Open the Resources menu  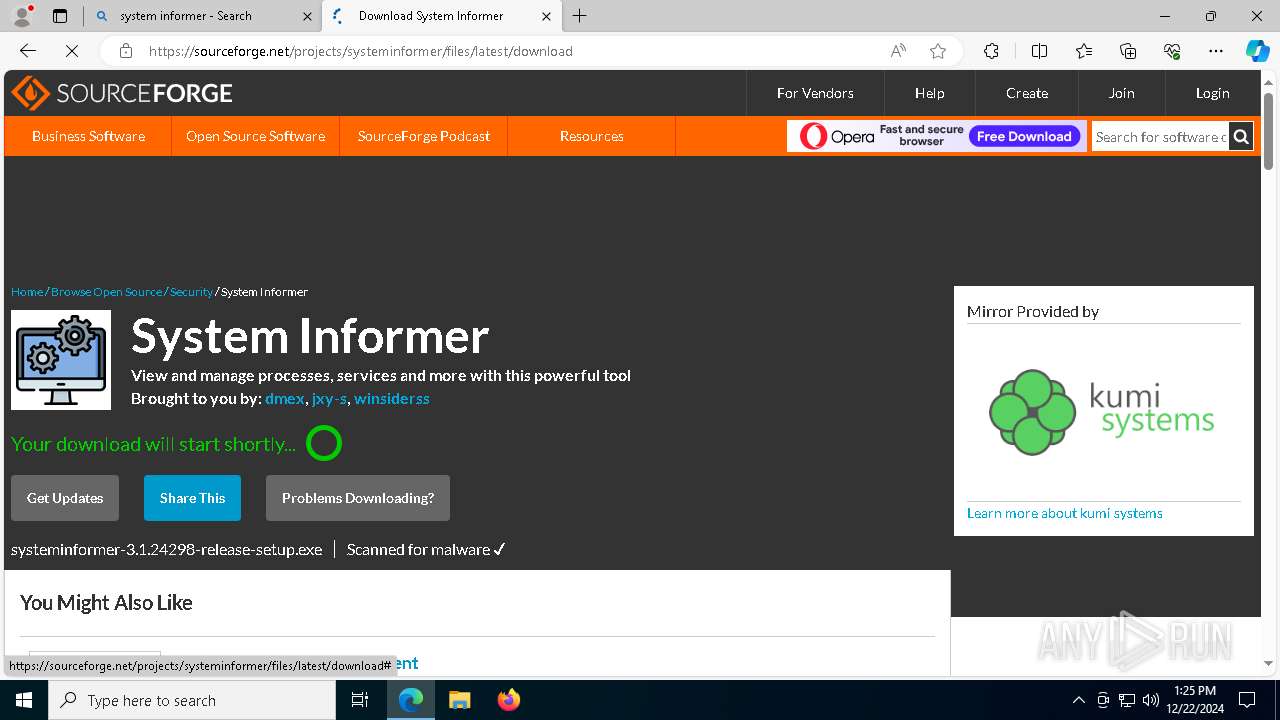(x=592, y=136)
